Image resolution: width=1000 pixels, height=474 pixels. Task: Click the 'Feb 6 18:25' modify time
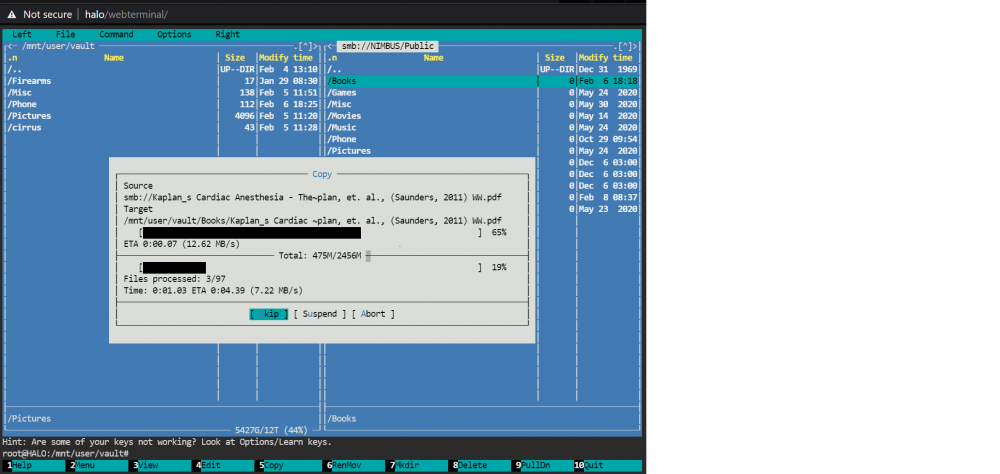288,104
